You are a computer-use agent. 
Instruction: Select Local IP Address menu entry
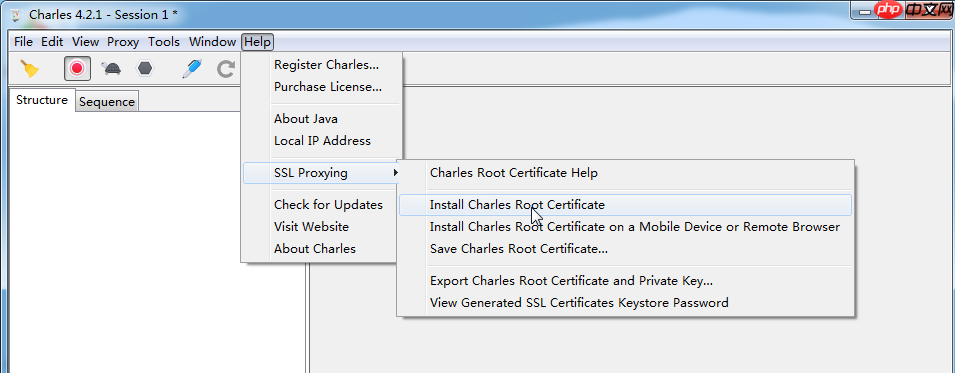coord(322,141)
